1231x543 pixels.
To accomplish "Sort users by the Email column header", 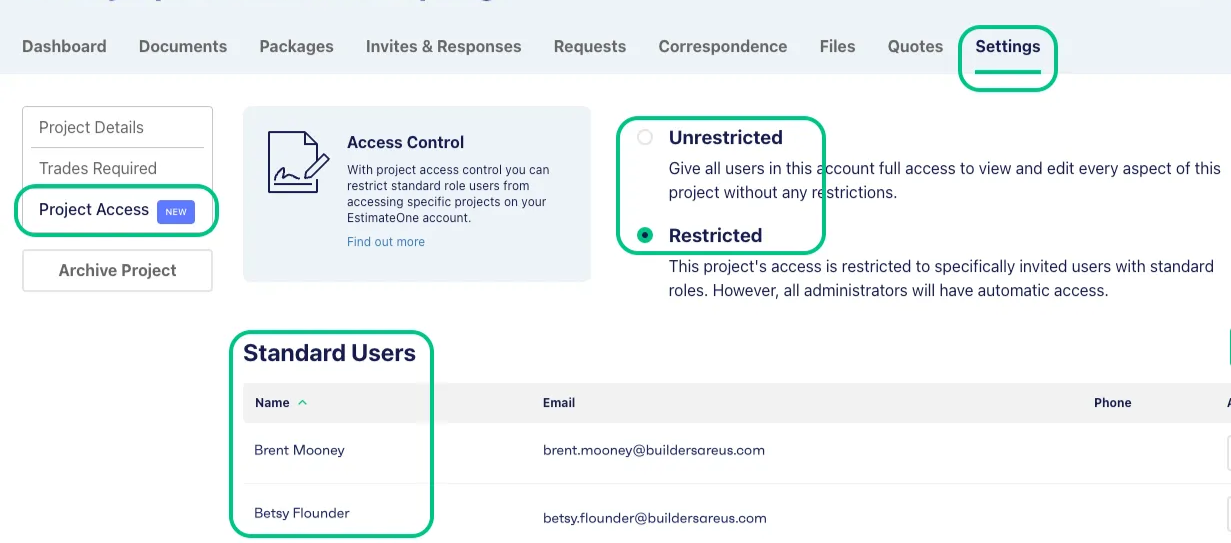I will tap(559, 403).
